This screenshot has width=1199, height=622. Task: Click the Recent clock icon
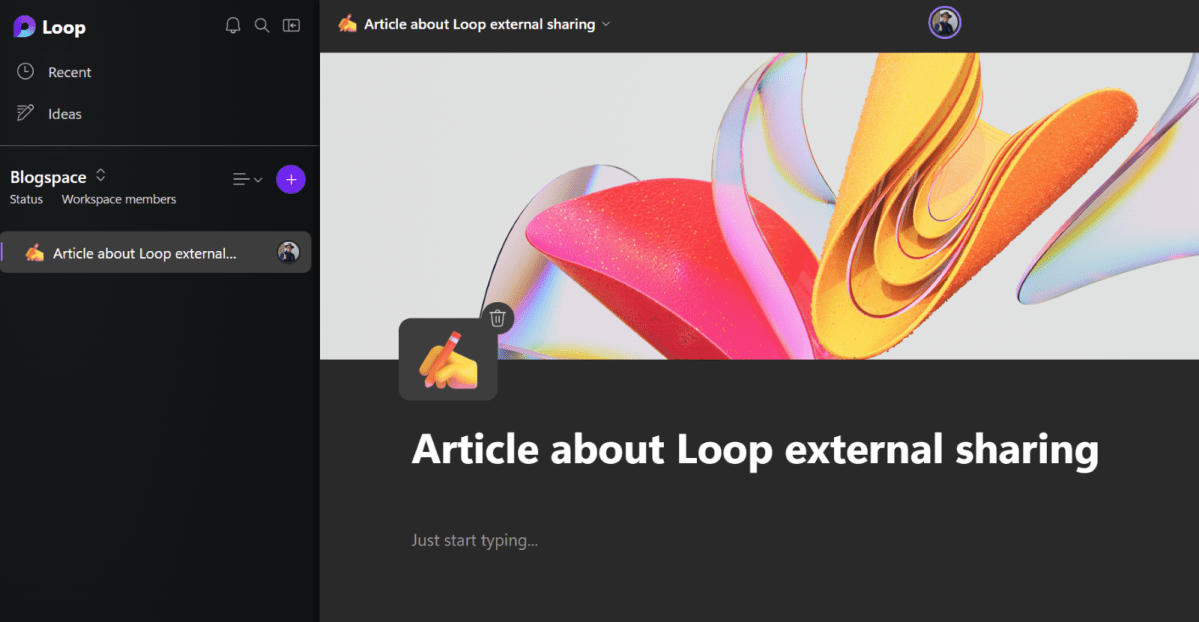pyautogui.click(x=25, y=71)
